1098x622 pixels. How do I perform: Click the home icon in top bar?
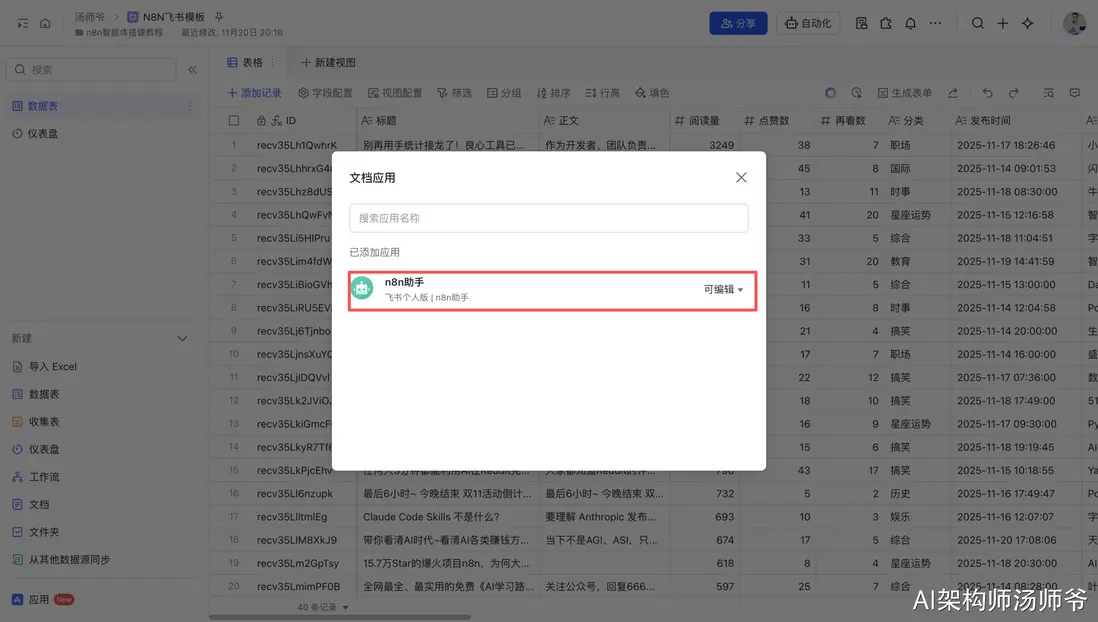pos(45,23)
